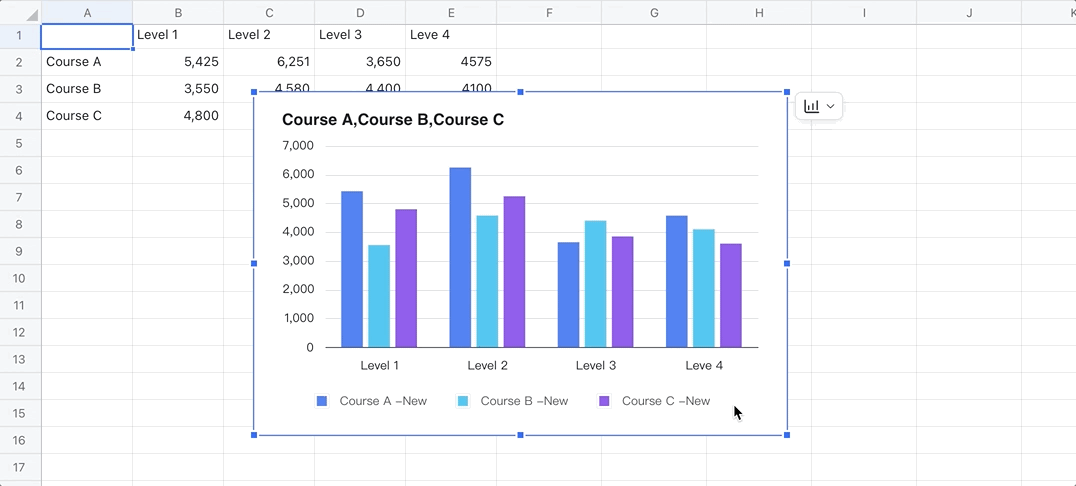Click the select-all corner of the sheet

20,12
